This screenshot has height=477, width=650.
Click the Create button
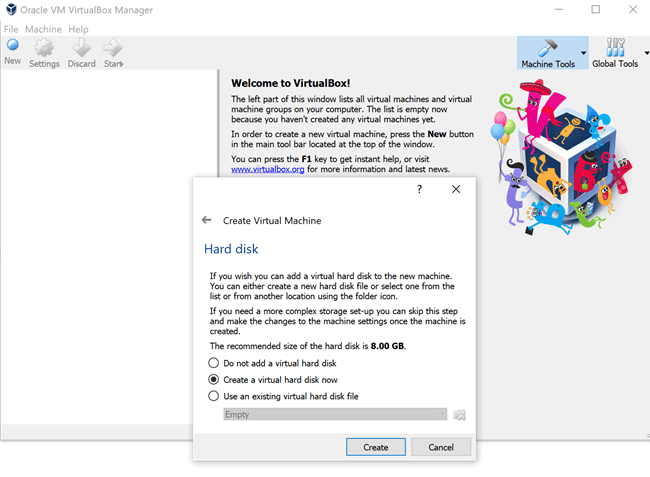point(376,447)
